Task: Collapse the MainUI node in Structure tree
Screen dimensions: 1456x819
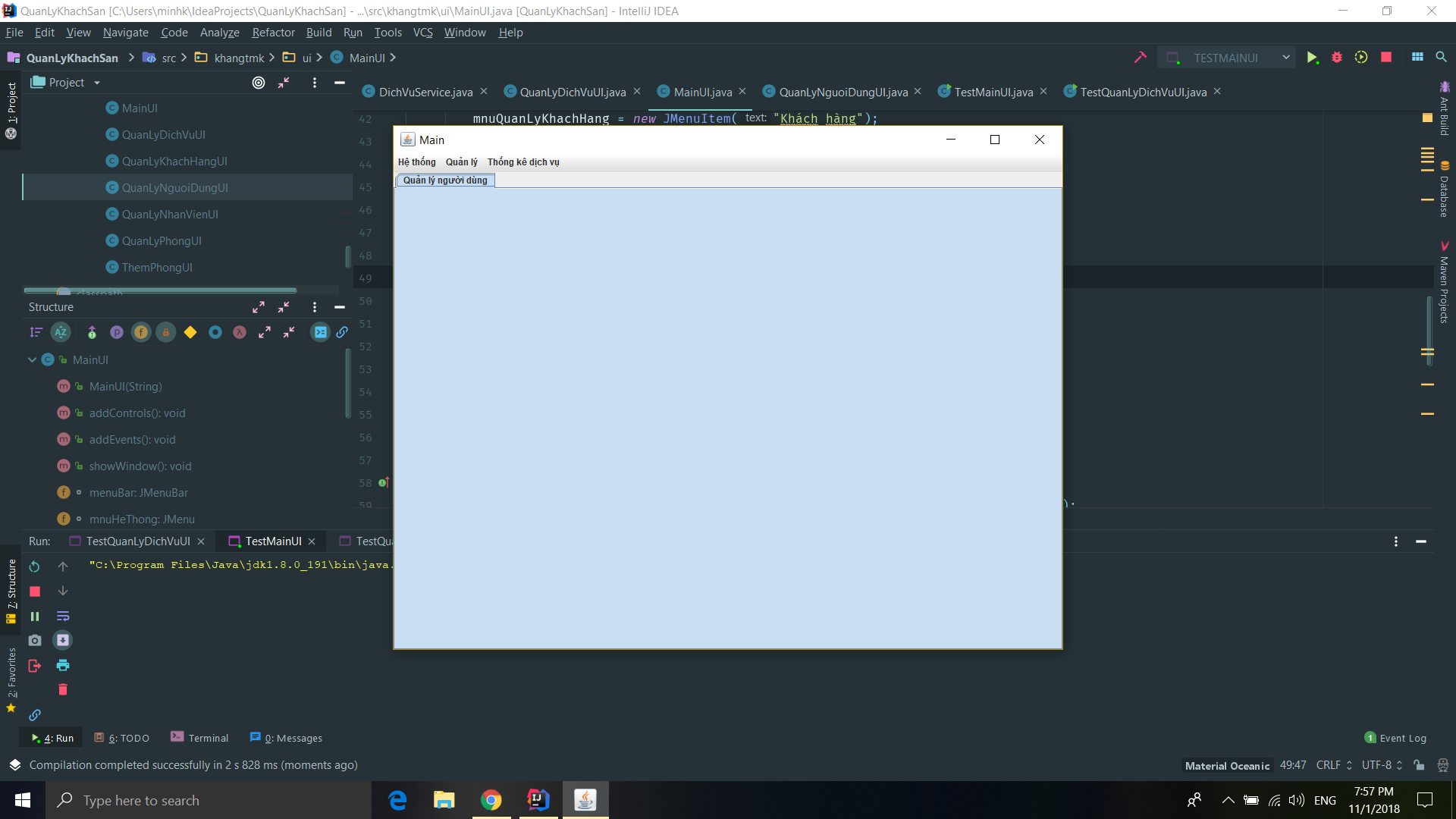Action: (x=32, y=360)
